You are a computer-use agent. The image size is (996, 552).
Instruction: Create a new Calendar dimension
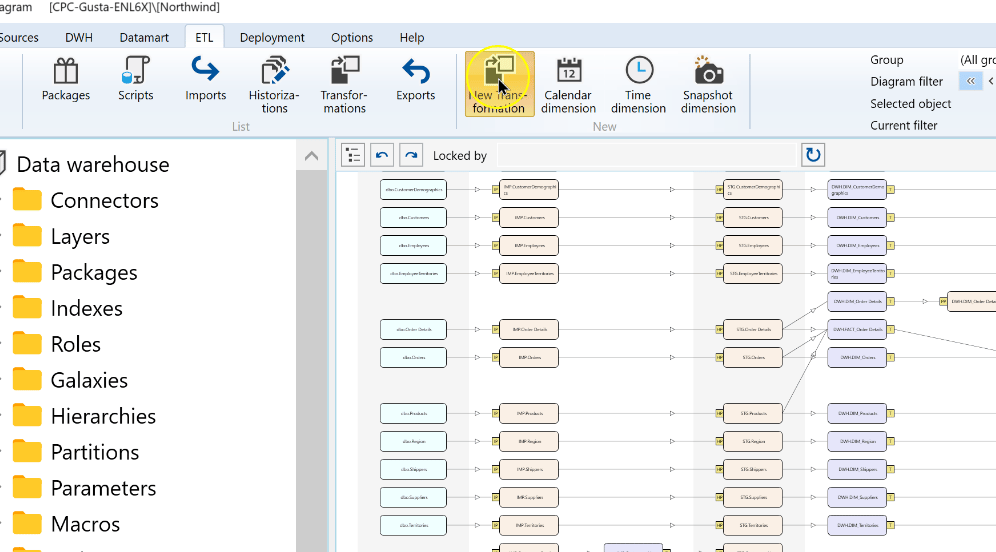569,84
